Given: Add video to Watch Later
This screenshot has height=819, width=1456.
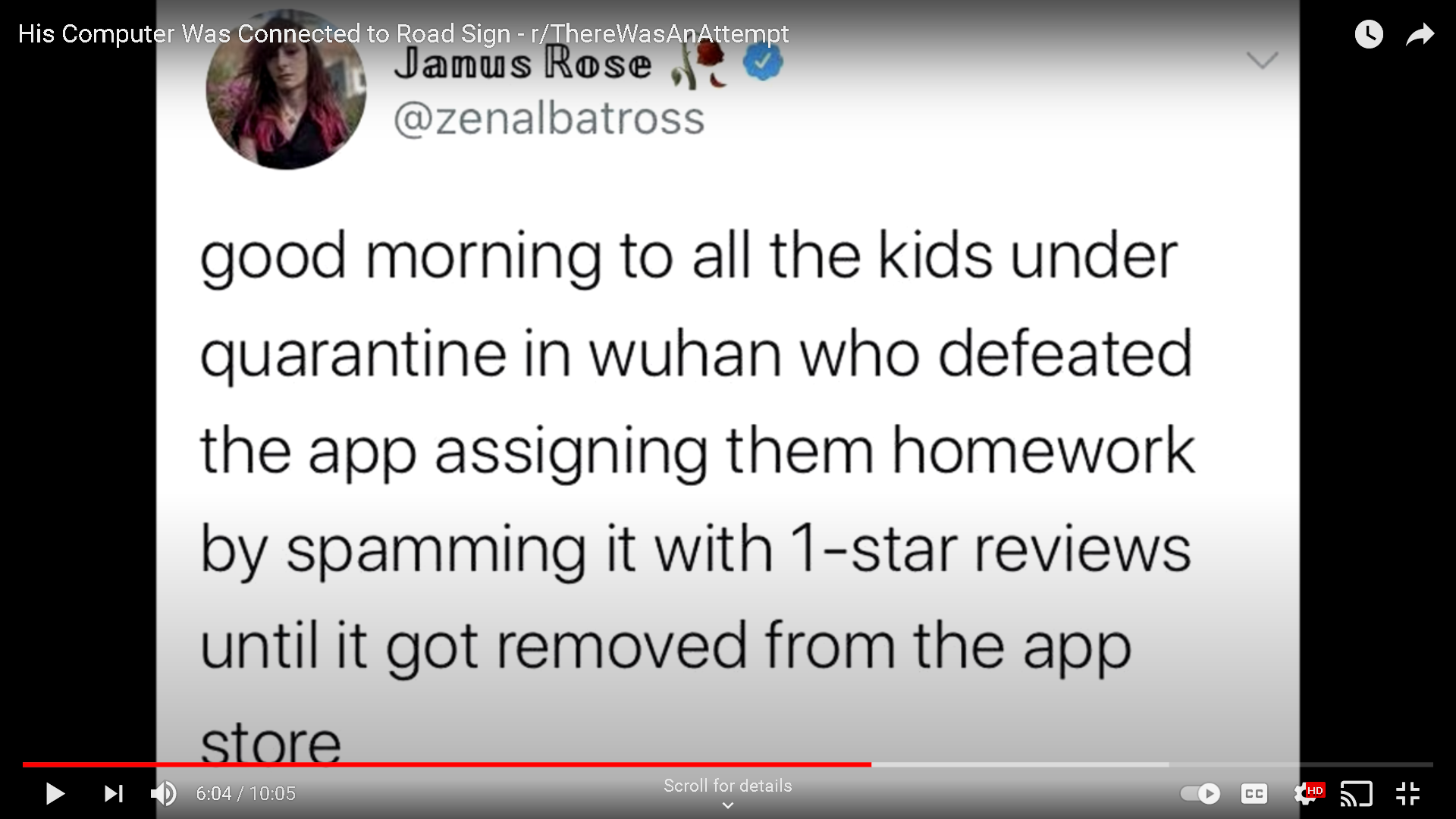Looking at the screenshot, I should pyautogui.click(x=1369, y=34).
